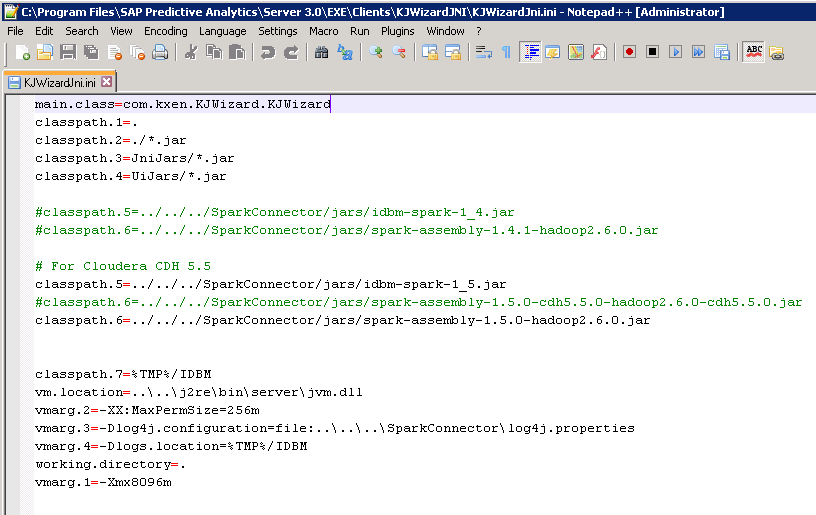Click the New file toolbar icon

(23, 52)
